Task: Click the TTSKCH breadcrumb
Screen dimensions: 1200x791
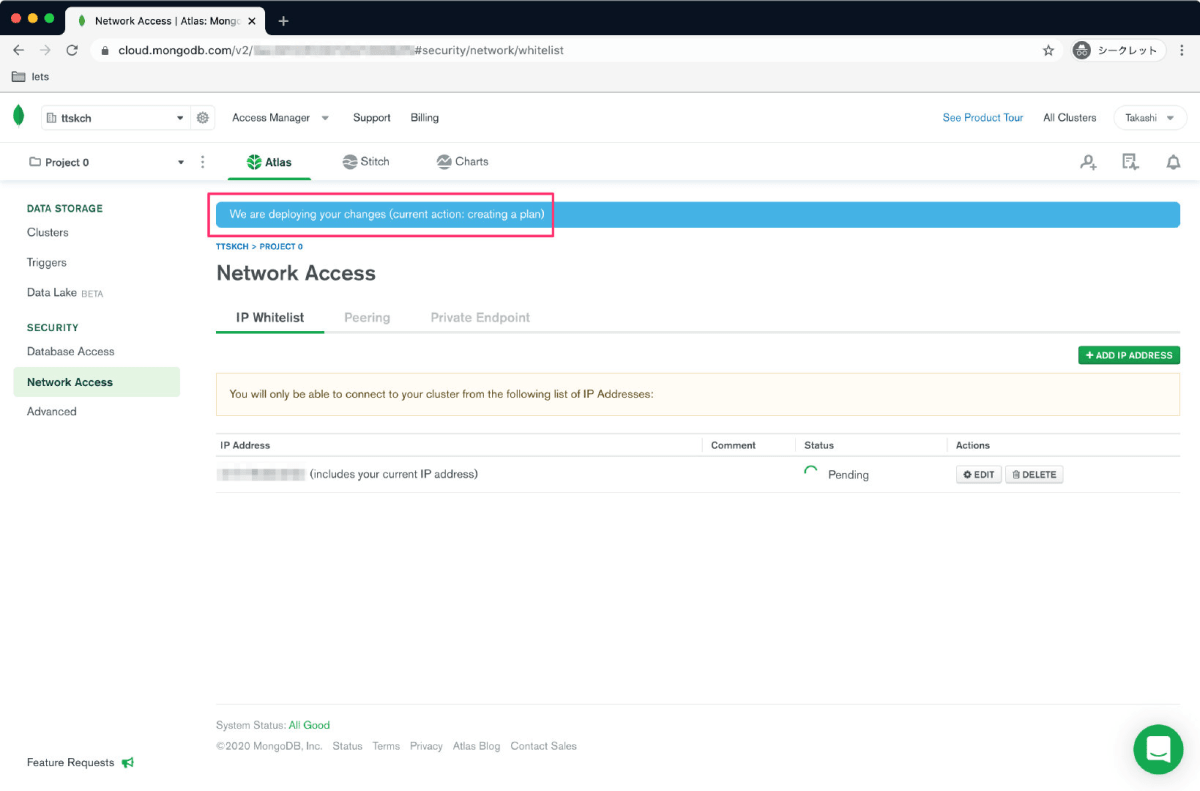Action: point(232,246)
